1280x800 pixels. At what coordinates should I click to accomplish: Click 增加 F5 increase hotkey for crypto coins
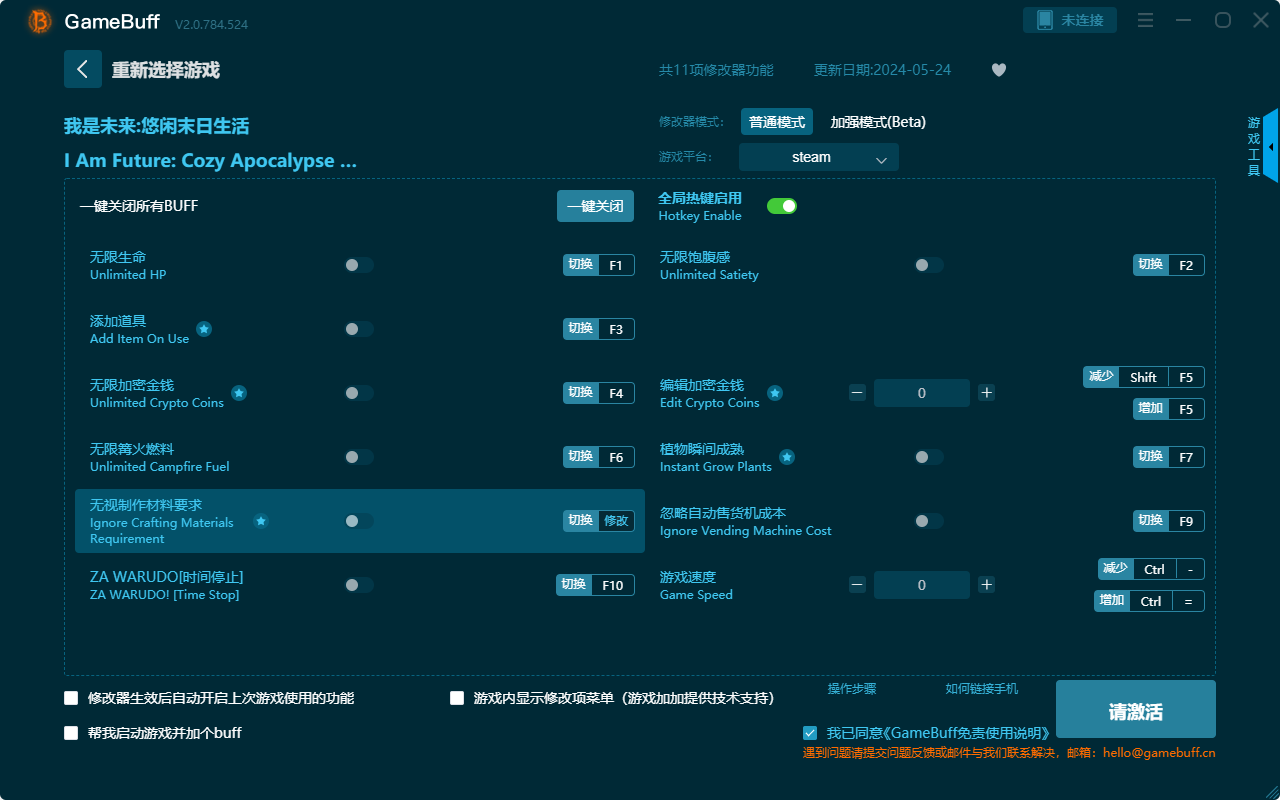coord(1169,409)
